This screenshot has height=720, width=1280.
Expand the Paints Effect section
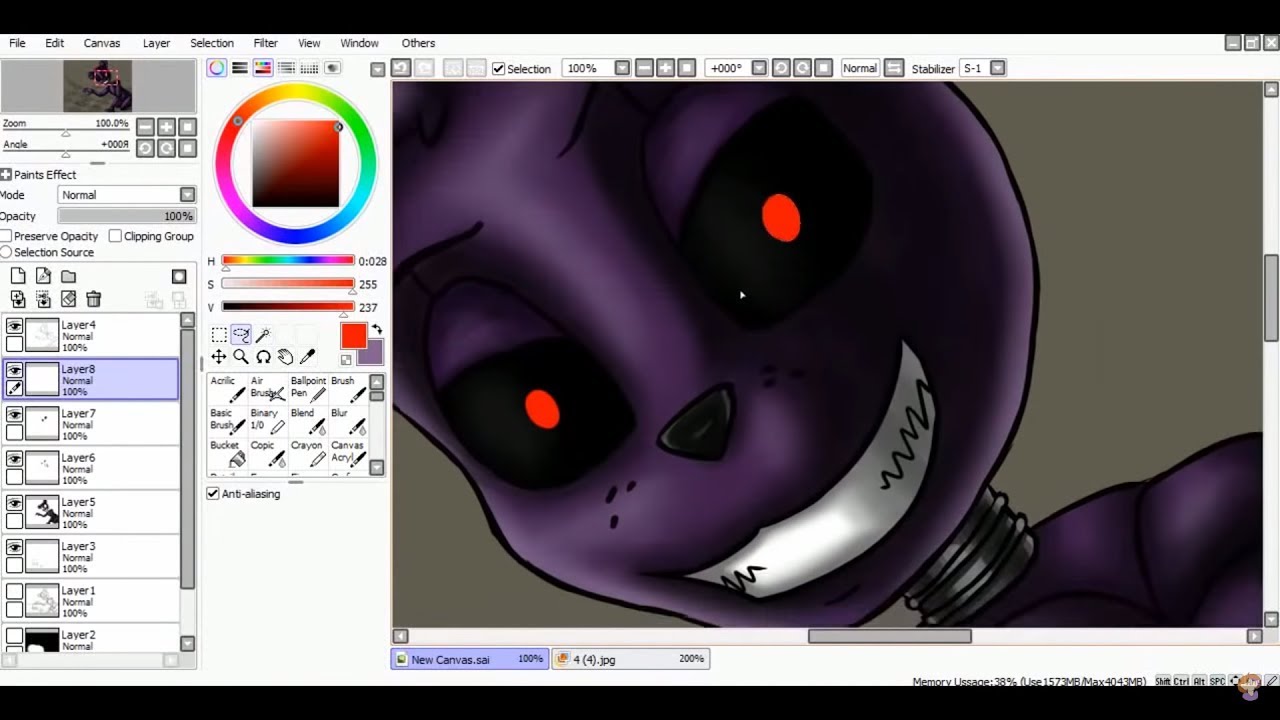coord(6,175)
